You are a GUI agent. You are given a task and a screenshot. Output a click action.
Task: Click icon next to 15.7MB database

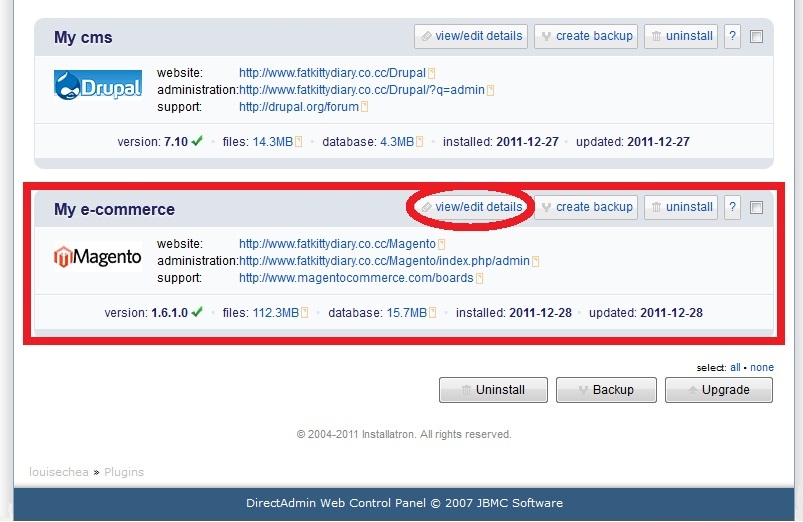tap(433, 312)
